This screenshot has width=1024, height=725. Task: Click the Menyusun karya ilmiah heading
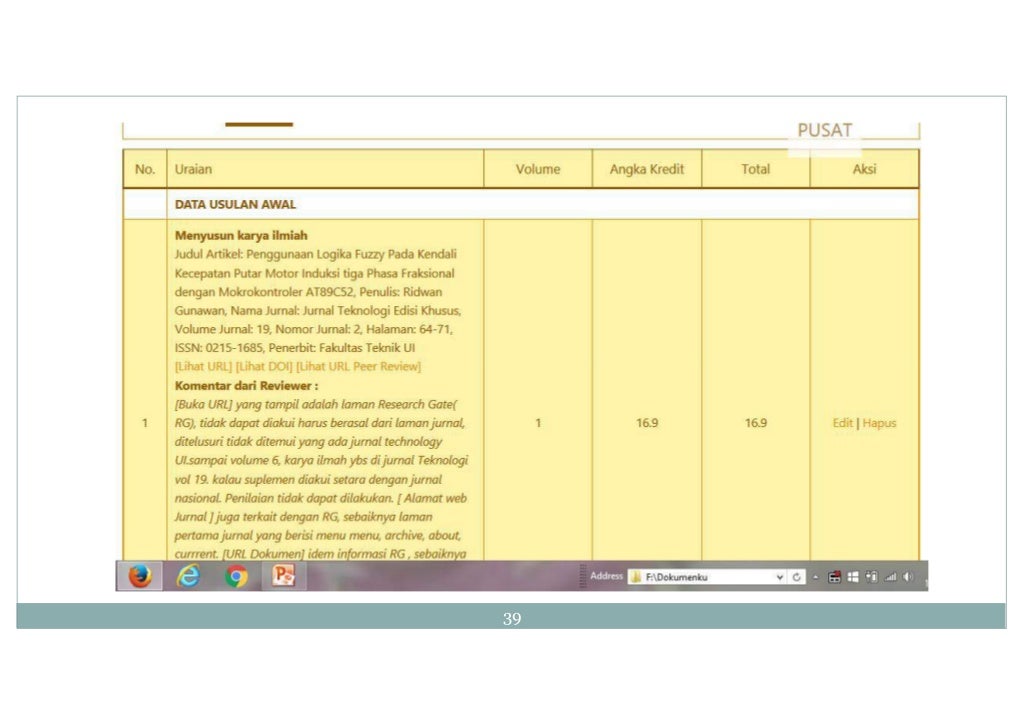click(x=240, y=235)
